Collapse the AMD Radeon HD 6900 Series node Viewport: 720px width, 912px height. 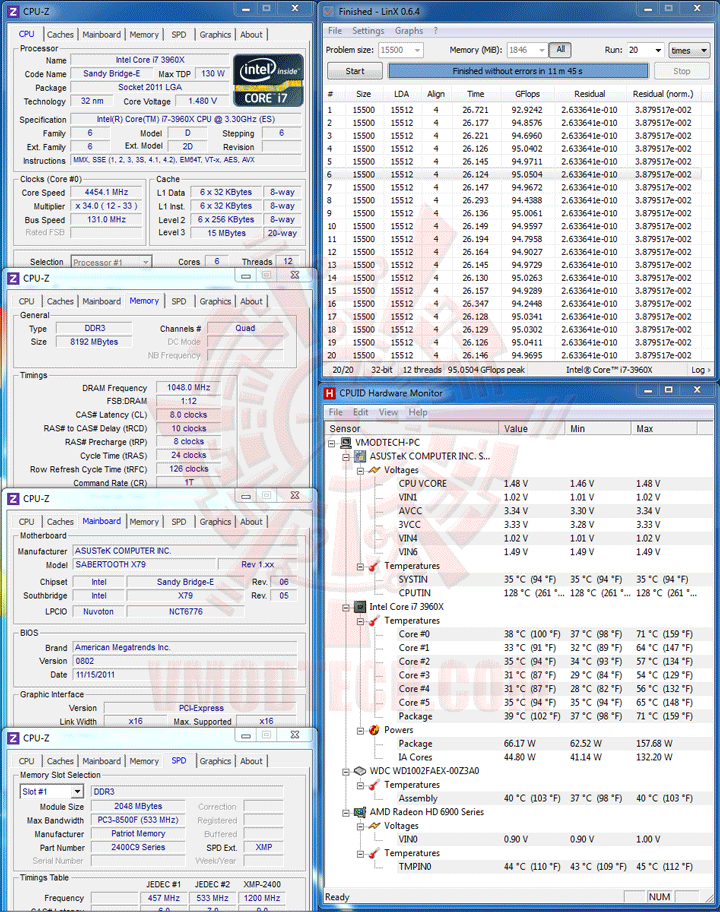tap(345, 813)
